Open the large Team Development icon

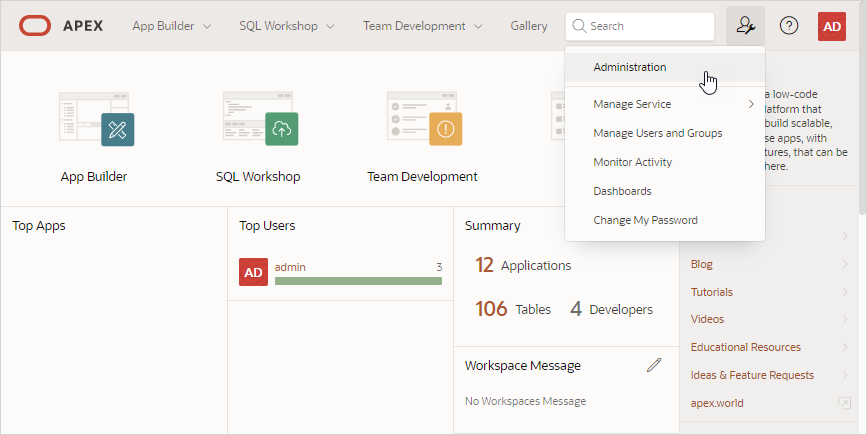(x=424, y=118)
